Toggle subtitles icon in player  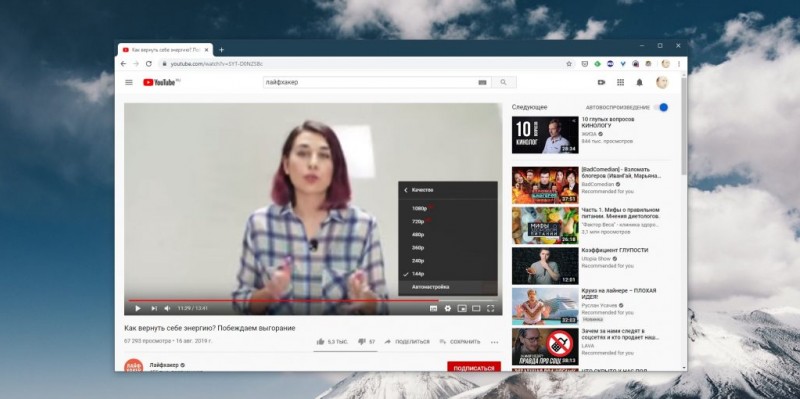[433, 308]
